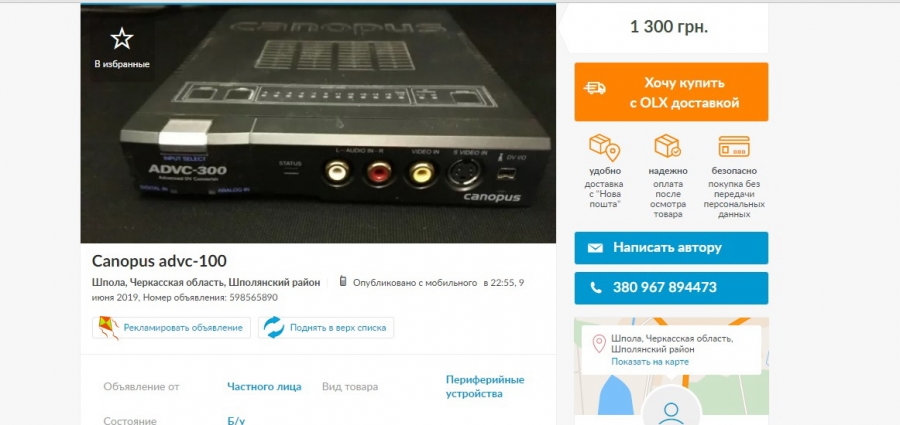Click the delivery truck icon
Viewport: 900px width, 425px height.
click(x=595, y=88)
